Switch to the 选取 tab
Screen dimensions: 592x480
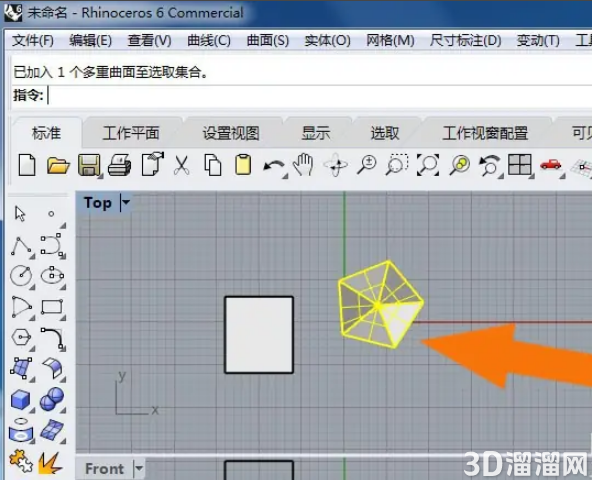click(385, 133)
